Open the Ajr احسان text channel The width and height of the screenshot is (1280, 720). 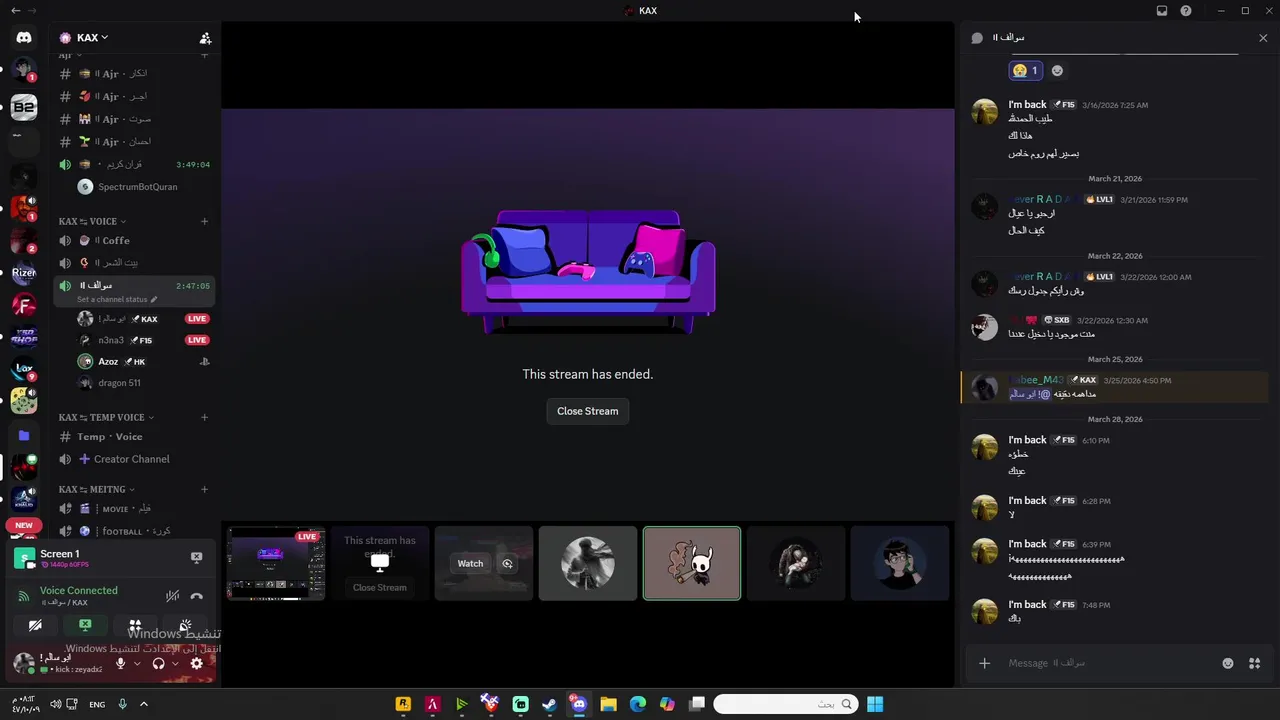pyautogui.click(x=134, y=142)
